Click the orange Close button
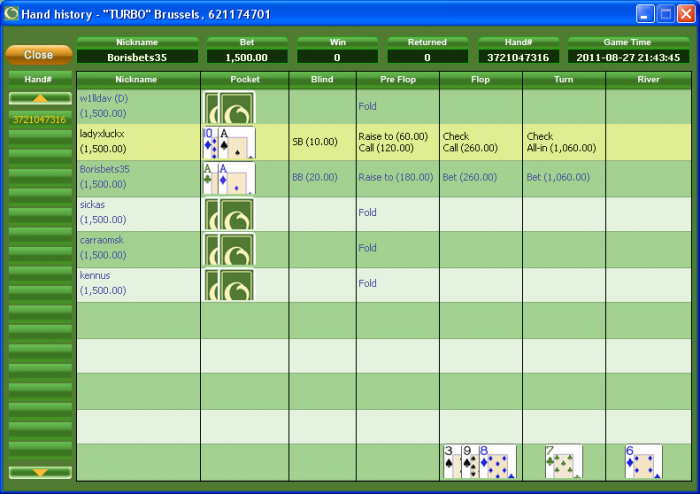This screenshot has height=494, width=700. coord(39,55)
